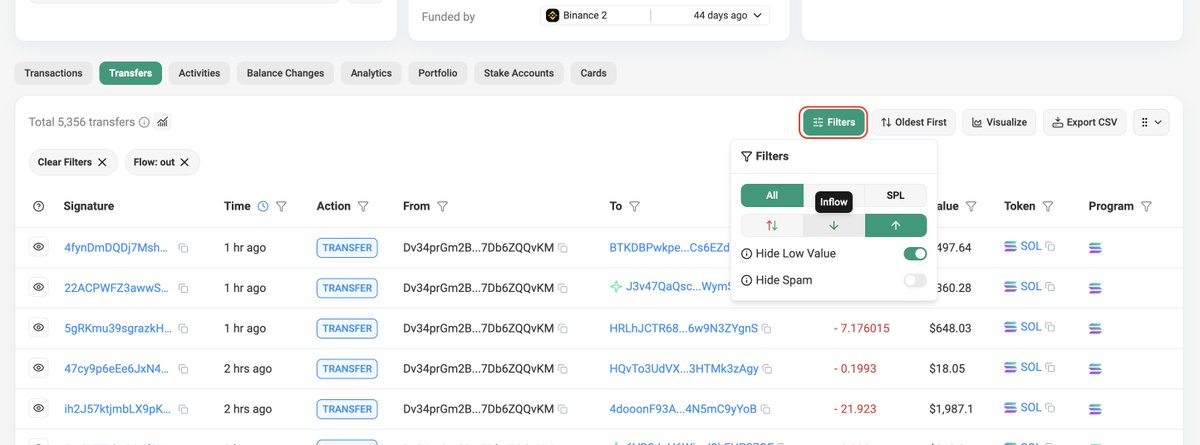This screenshot has width=1200, height=445.
Task: Click the info icon next to Total 5,356 transfers
Action: (144, 122)
